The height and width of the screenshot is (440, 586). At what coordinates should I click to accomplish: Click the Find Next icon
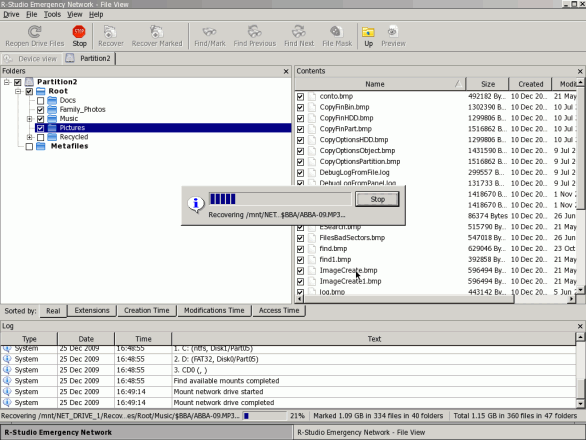coord(299,32)
